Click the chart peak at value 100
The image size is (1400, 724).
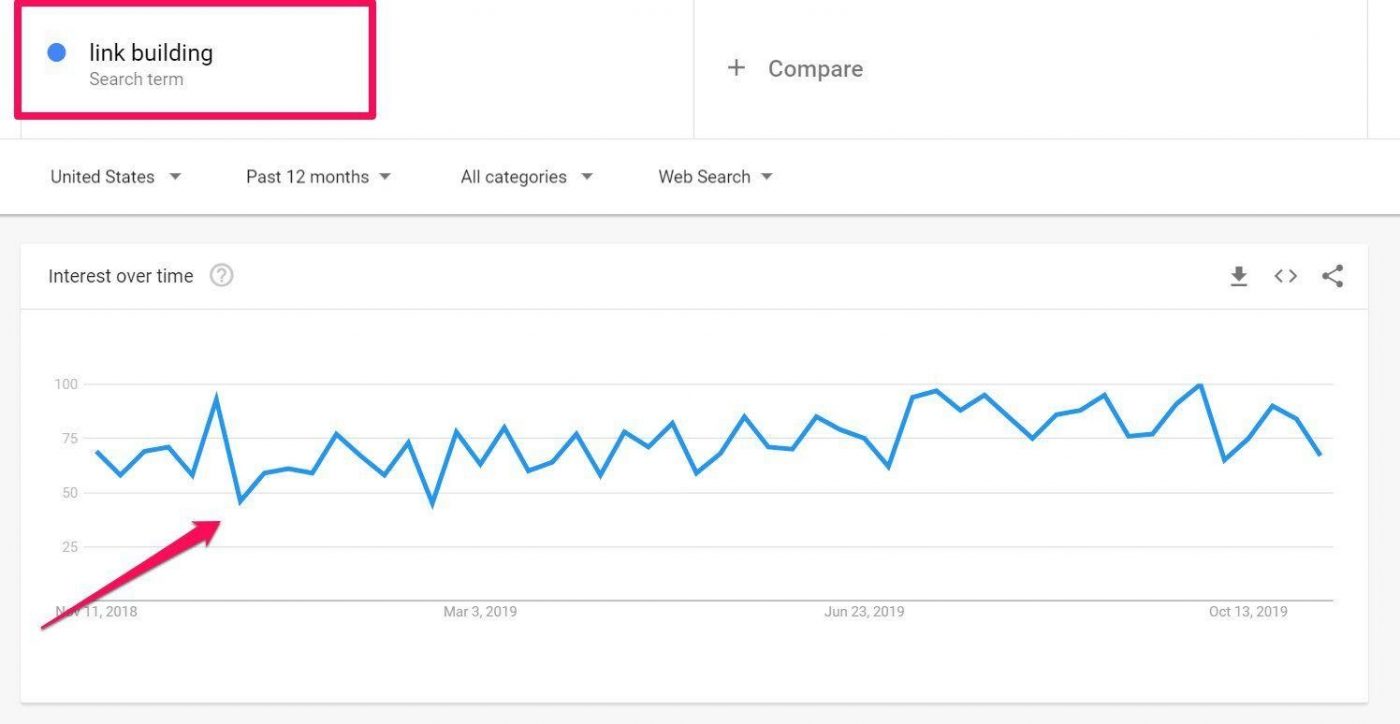(1200, 385)
